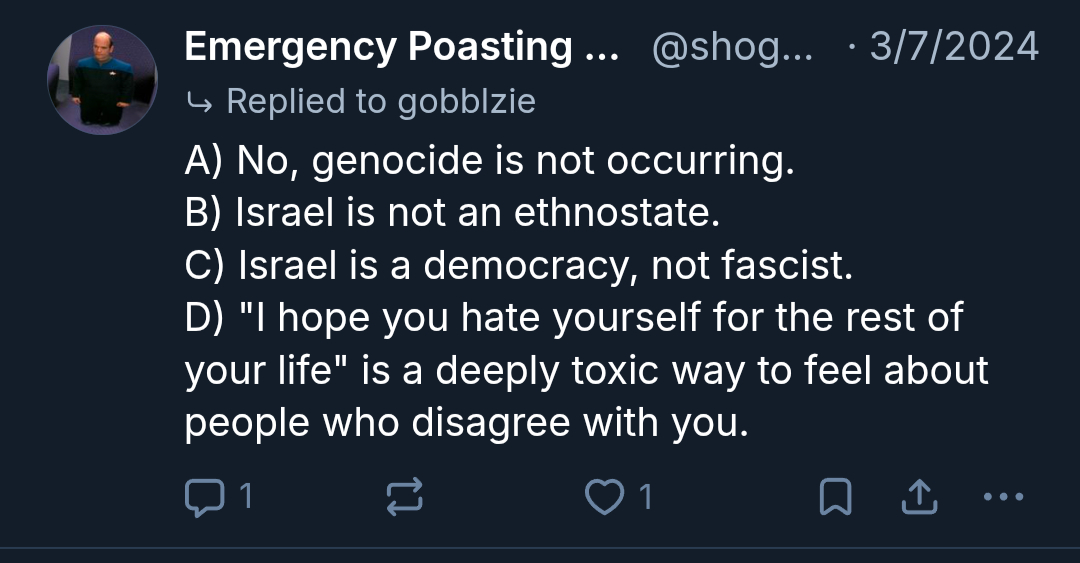Open the 'Replied to gobblzie' parent post link
The height and width of the screenshot is (563, 1080).
click(381, 101)
